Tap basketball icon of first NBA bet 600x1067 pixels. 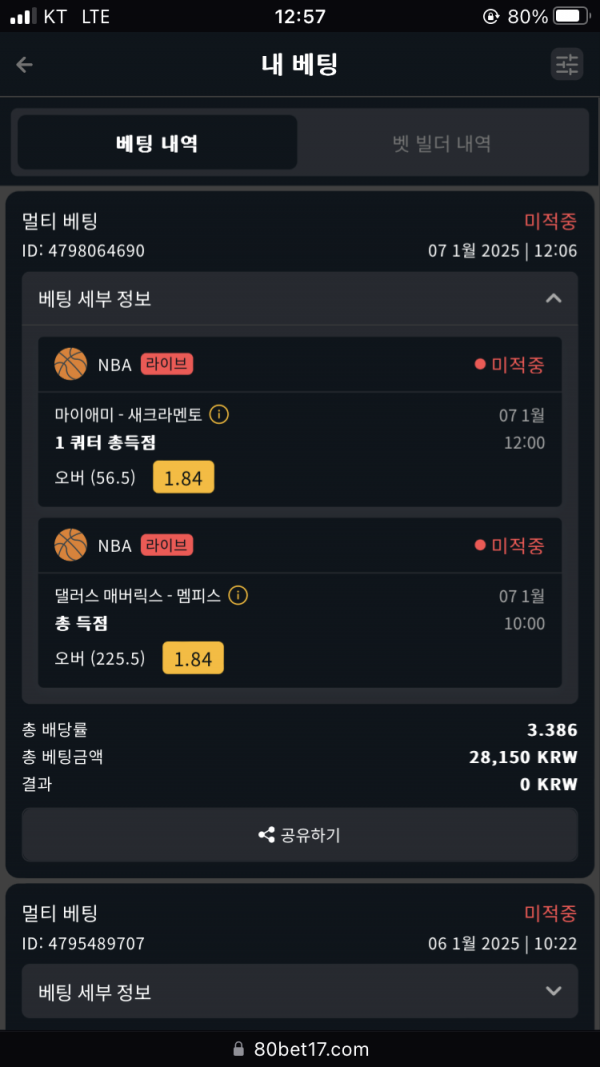[71, 364]
